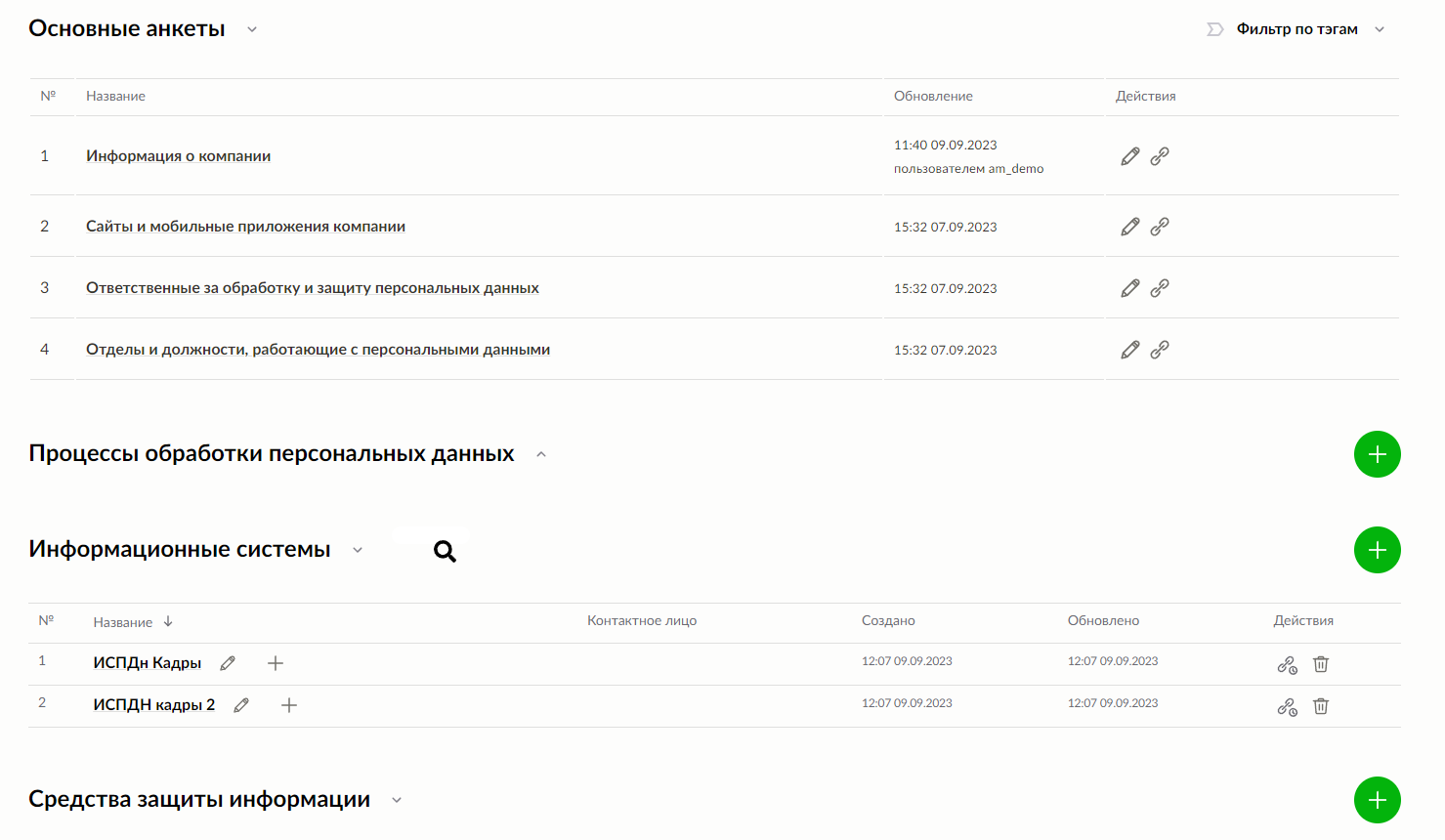
Task: Delete the ИСПДн Кадры system
Action: (x=1321, y=664)
